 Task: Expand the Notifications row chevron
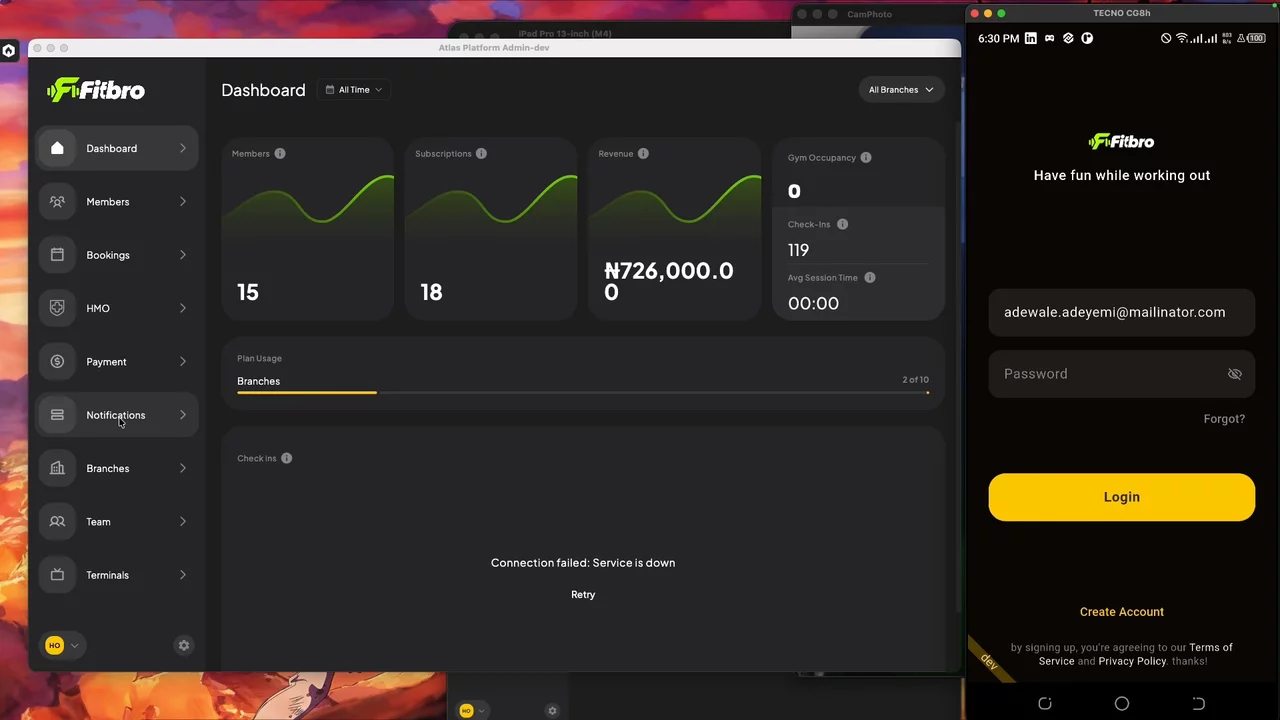pos(183,415)
